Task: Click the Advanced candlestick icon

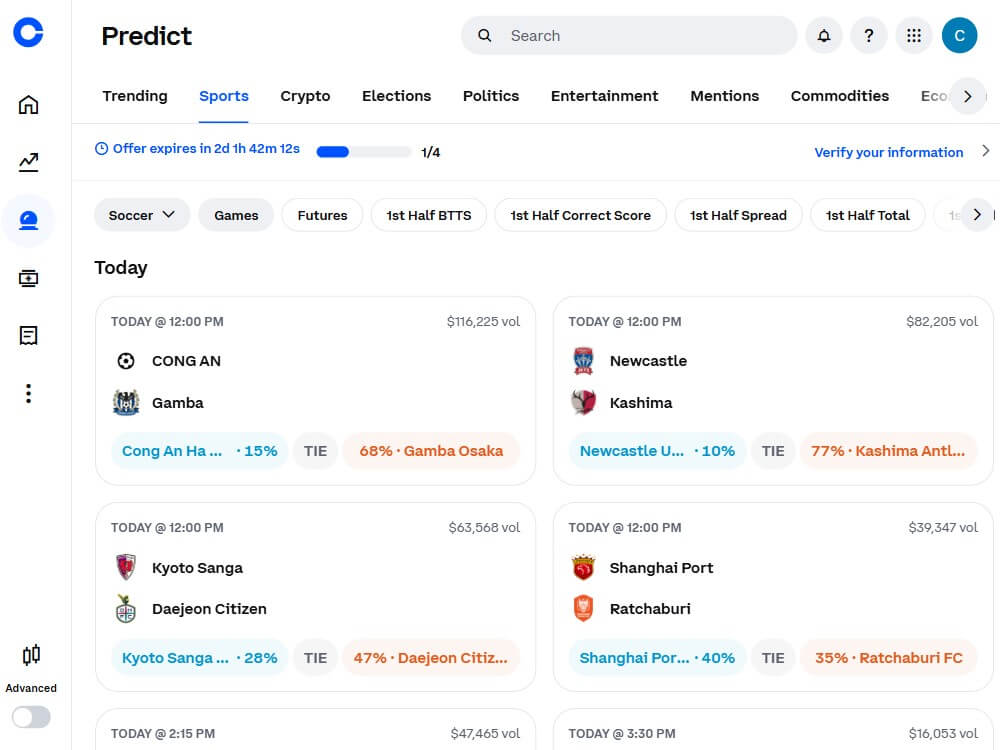Action: 31,655
